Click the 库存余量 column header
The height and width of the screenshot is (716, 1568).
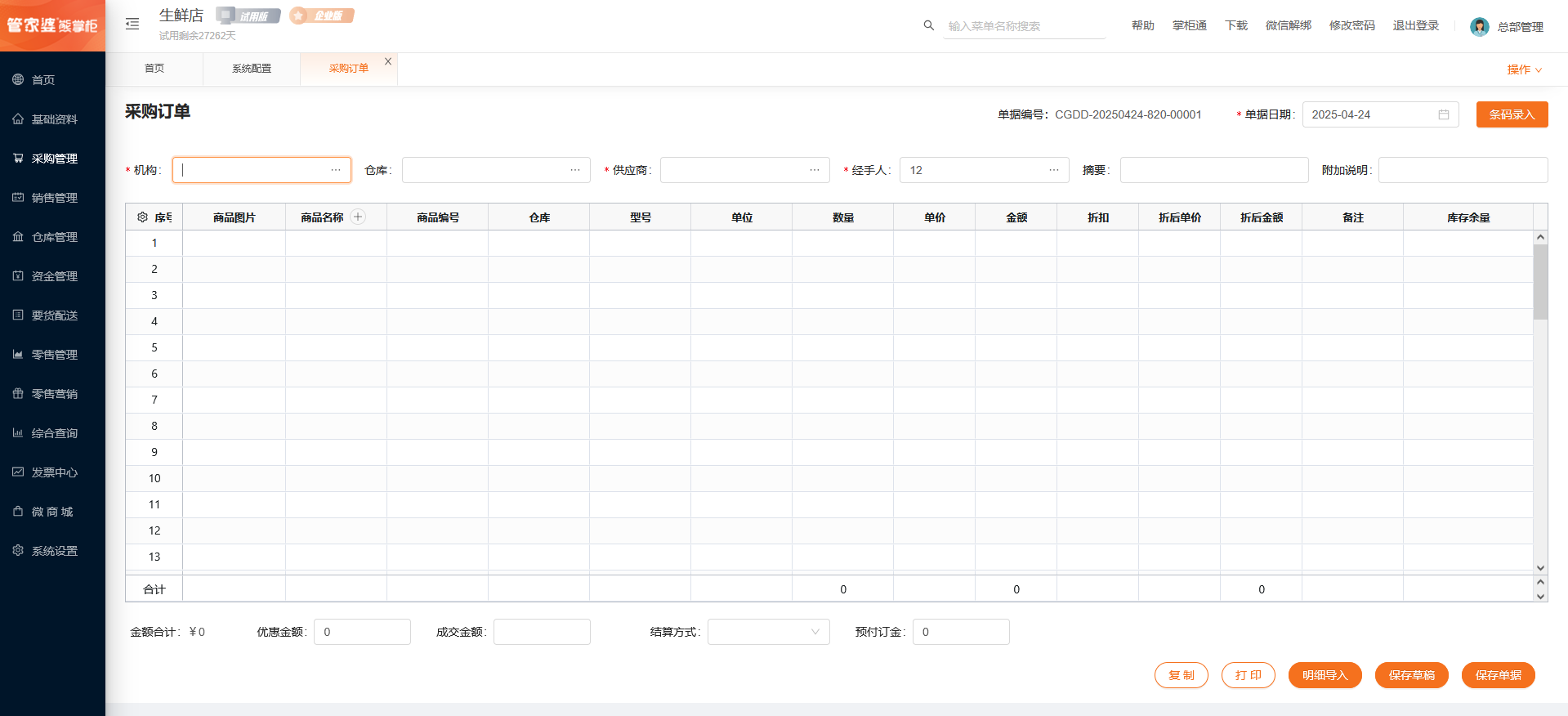pyautogui.click(x=1468, y=217)
